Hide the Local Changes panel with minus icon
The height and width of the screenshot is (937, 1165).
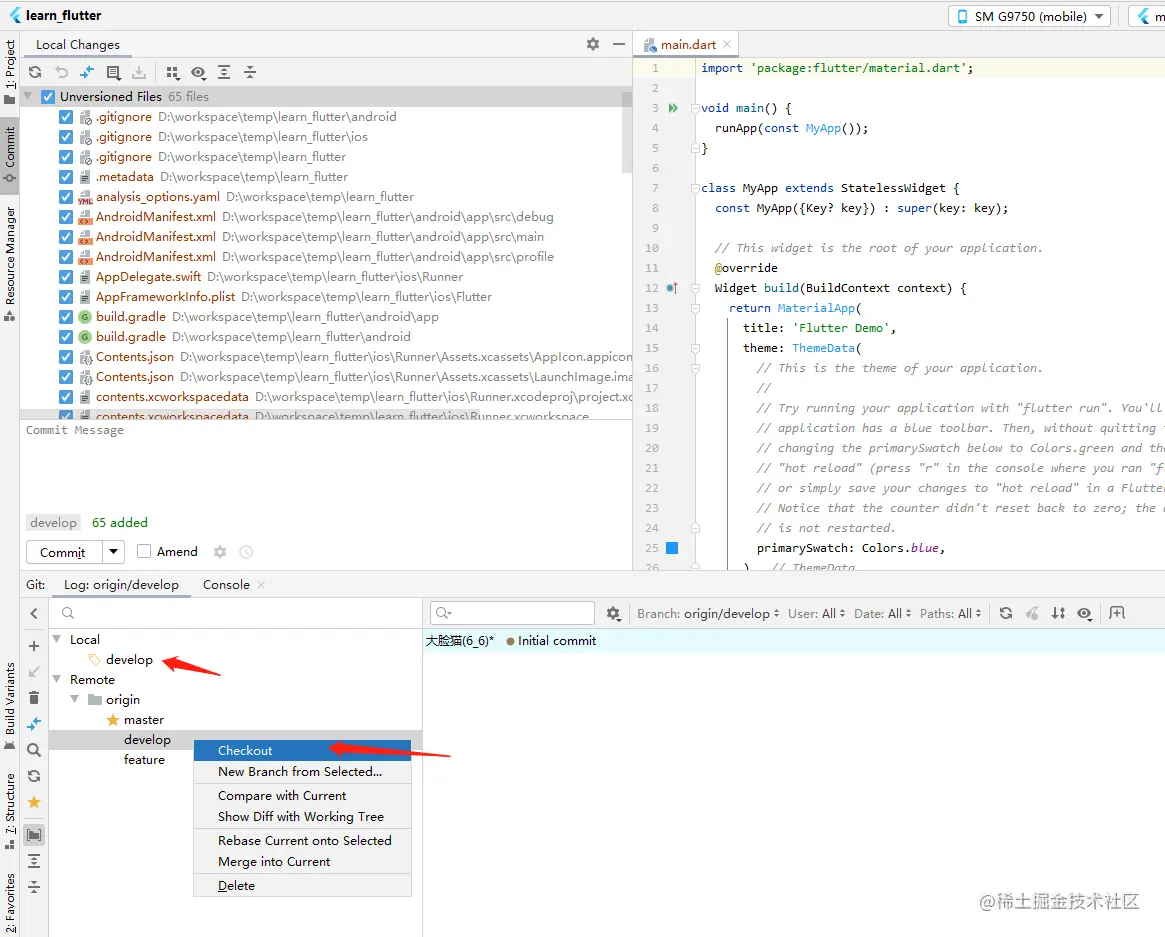618,44
